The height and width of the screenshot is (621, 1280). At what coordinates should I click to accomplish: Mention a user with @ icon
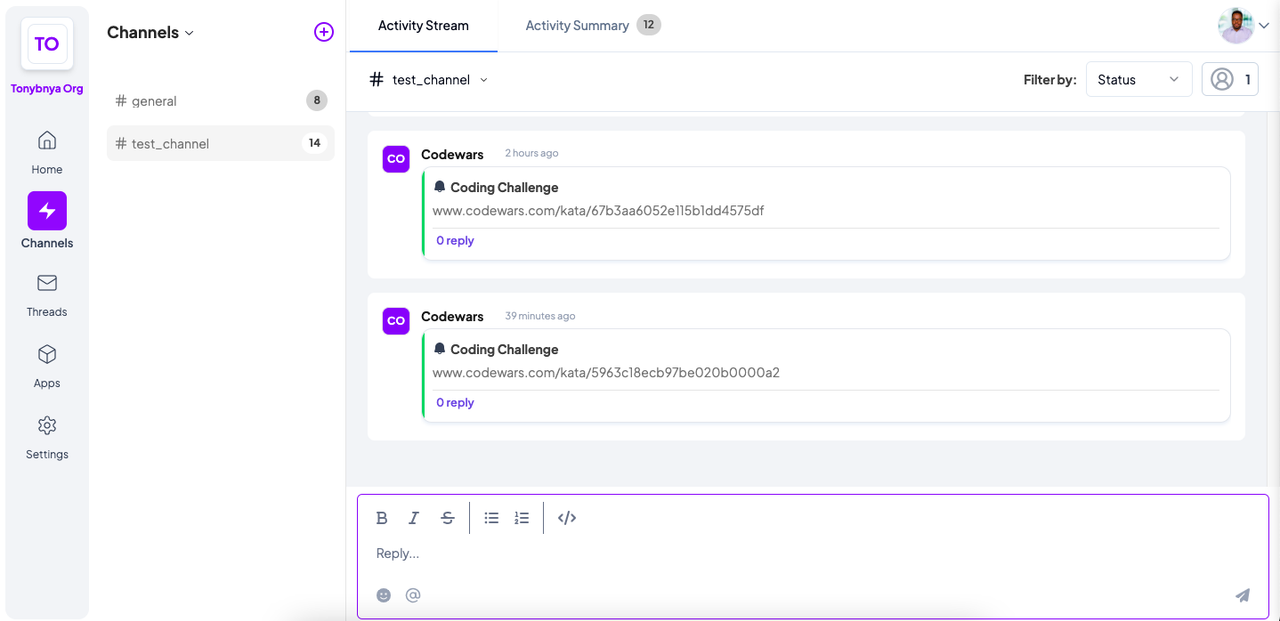(413, 595)
